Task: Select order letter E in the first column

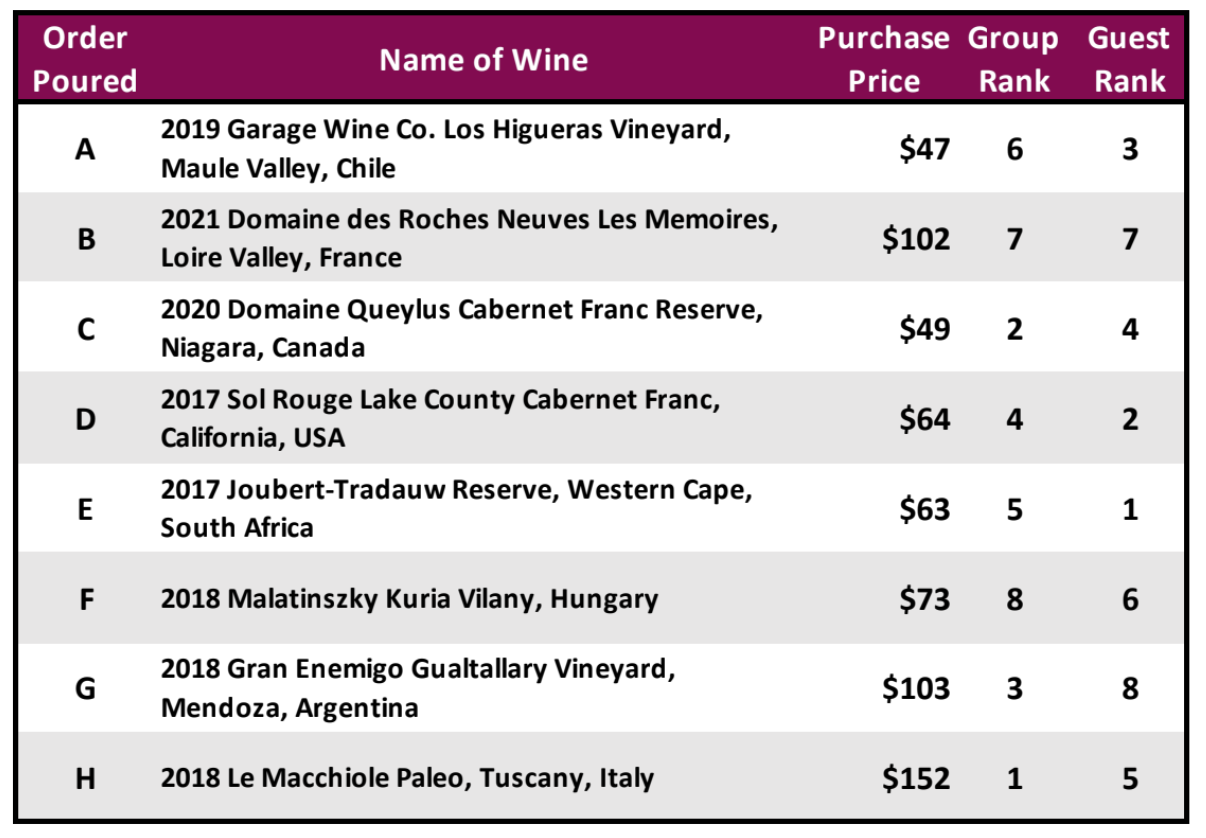Action: click(85, 509)
